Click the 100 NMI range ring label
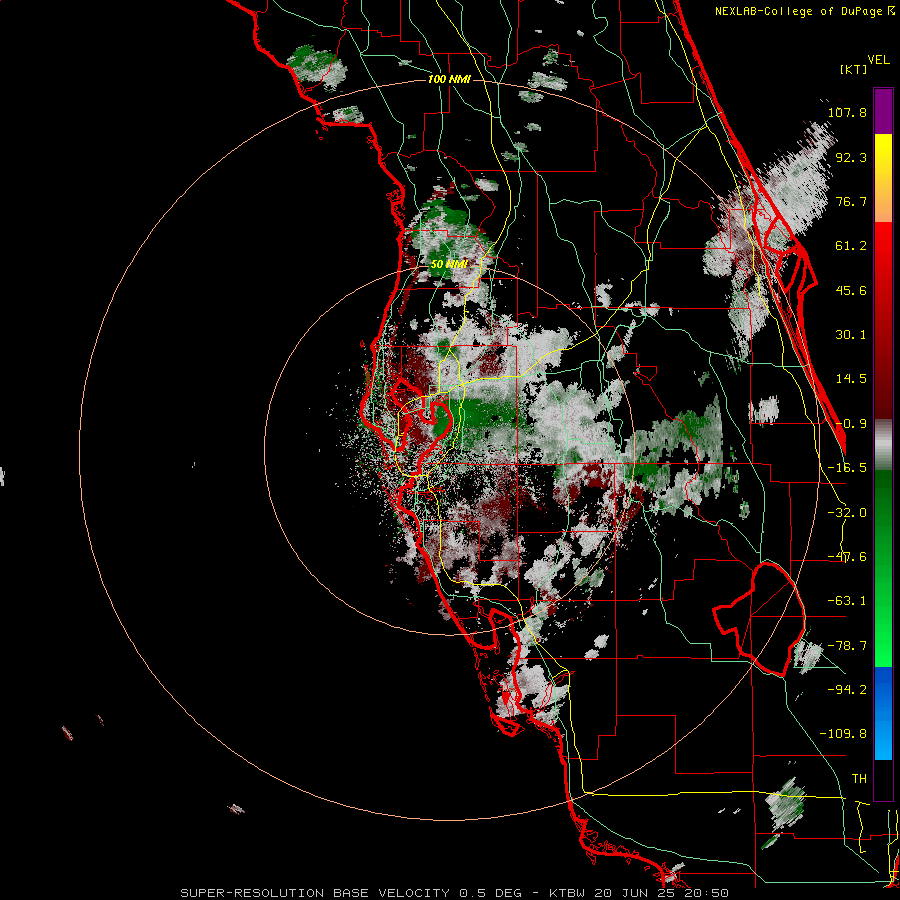Screen dimensions: 900x900 [449, 79]
